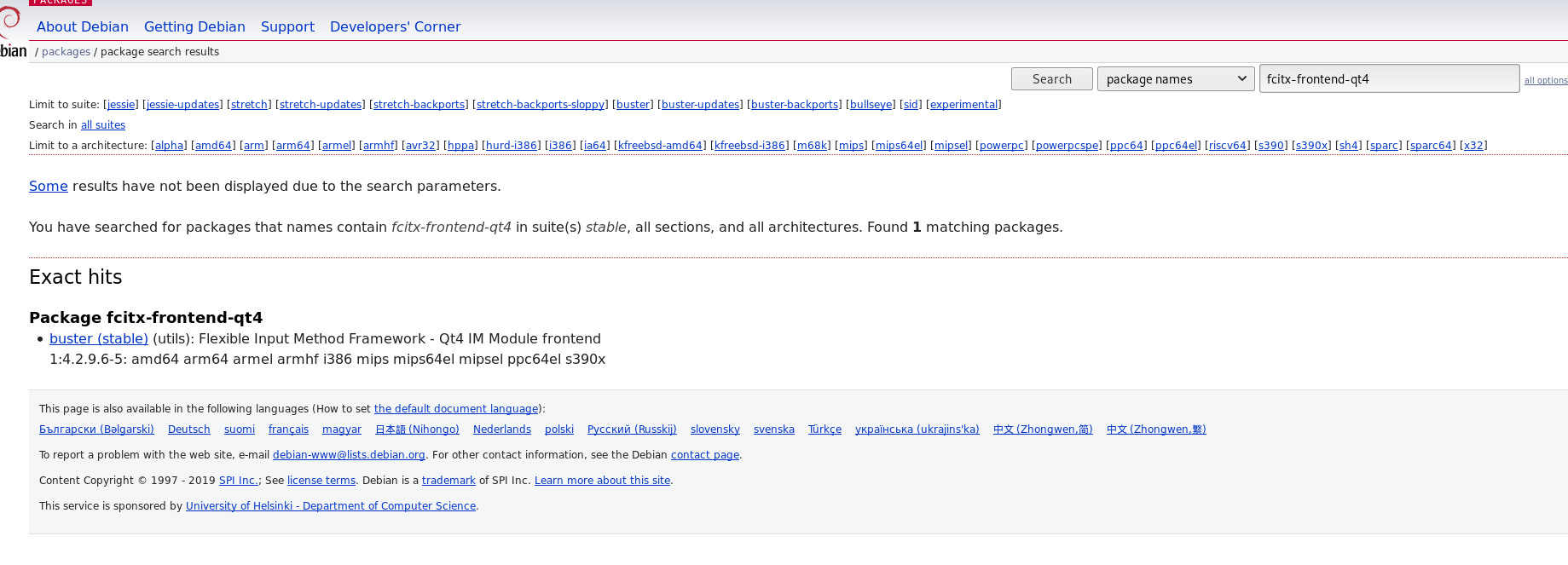Viewport: 1568px width, 565px height.
Task: Open Learn more about this site
Action: [x=602, y=481]
